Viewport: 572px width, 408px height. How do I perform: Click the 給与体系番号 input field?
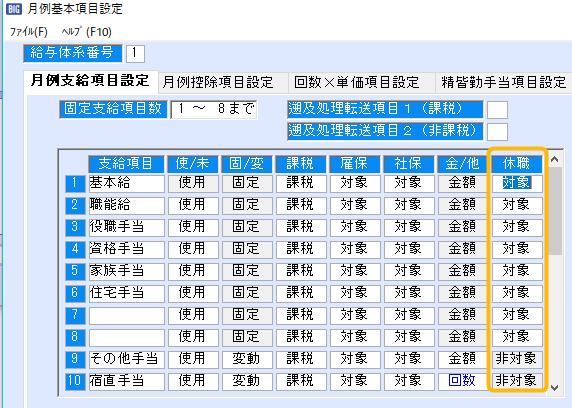[x=135, y=53]
